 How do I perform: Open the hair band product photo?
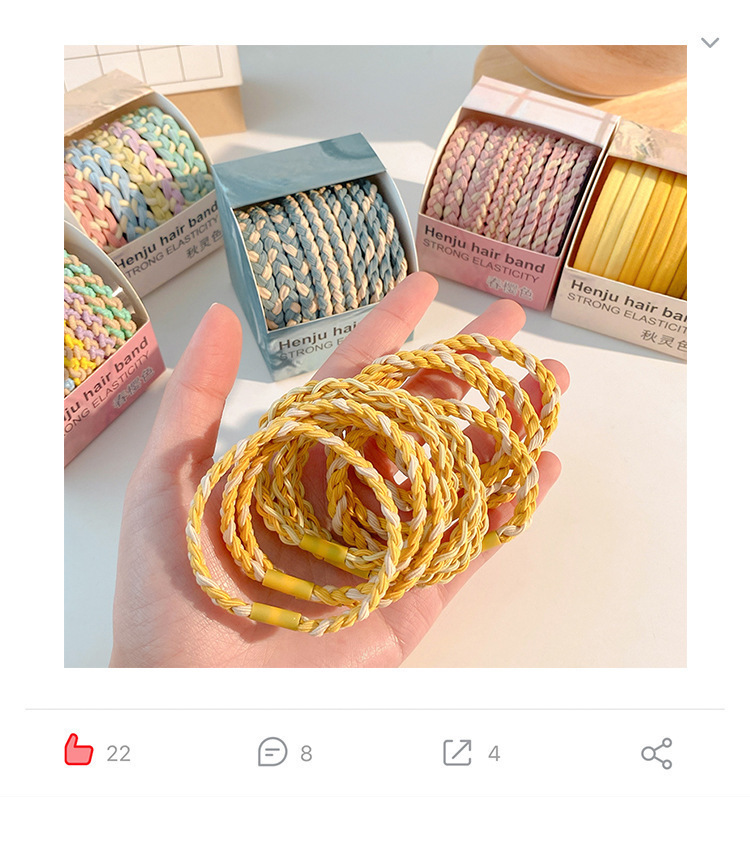(375, 355)
